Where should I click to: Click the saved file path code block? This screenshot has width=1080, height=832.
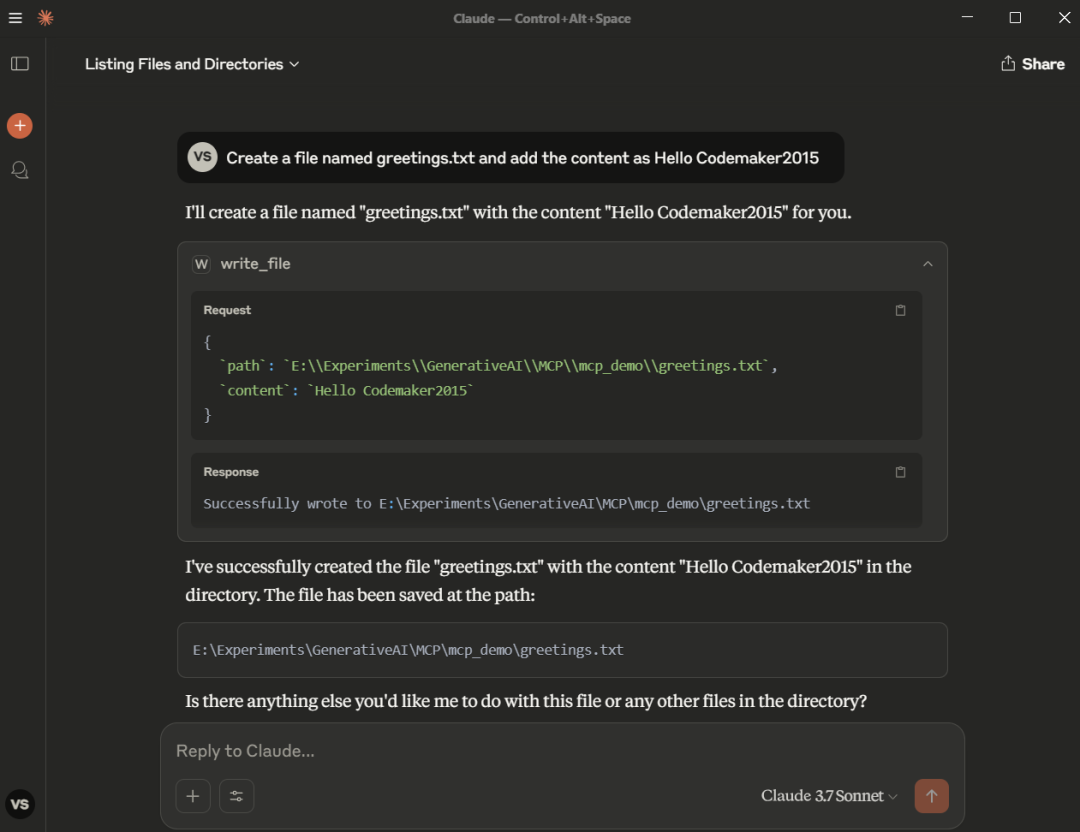(x=562, y=650)
